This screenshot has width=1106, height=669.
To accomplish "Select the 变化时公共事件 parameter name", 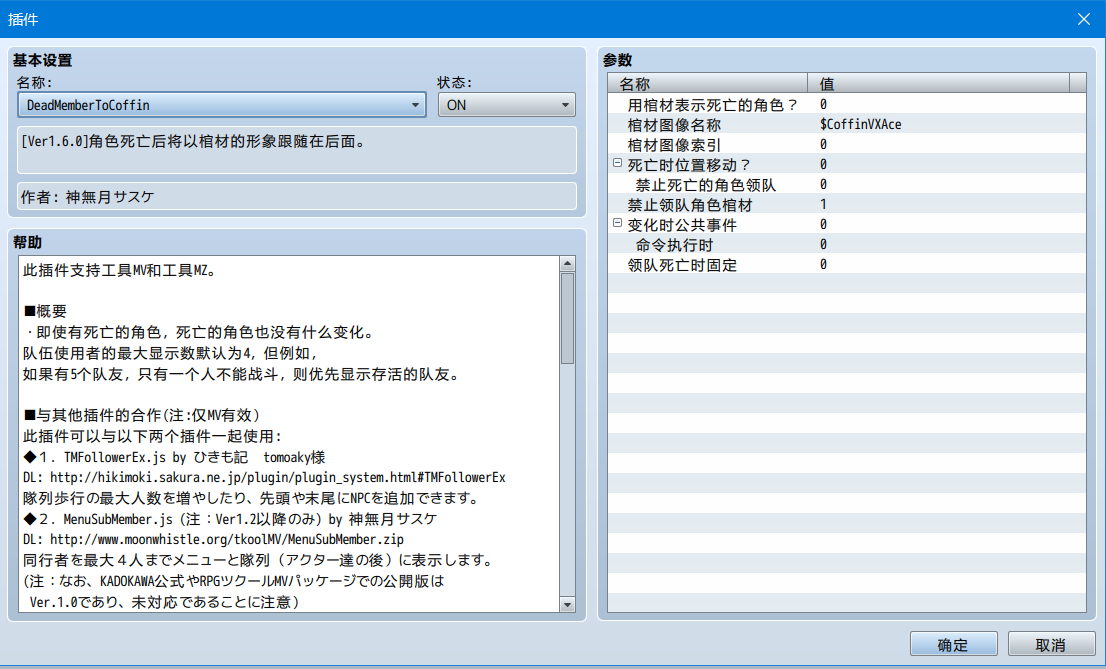I will 681,224.
